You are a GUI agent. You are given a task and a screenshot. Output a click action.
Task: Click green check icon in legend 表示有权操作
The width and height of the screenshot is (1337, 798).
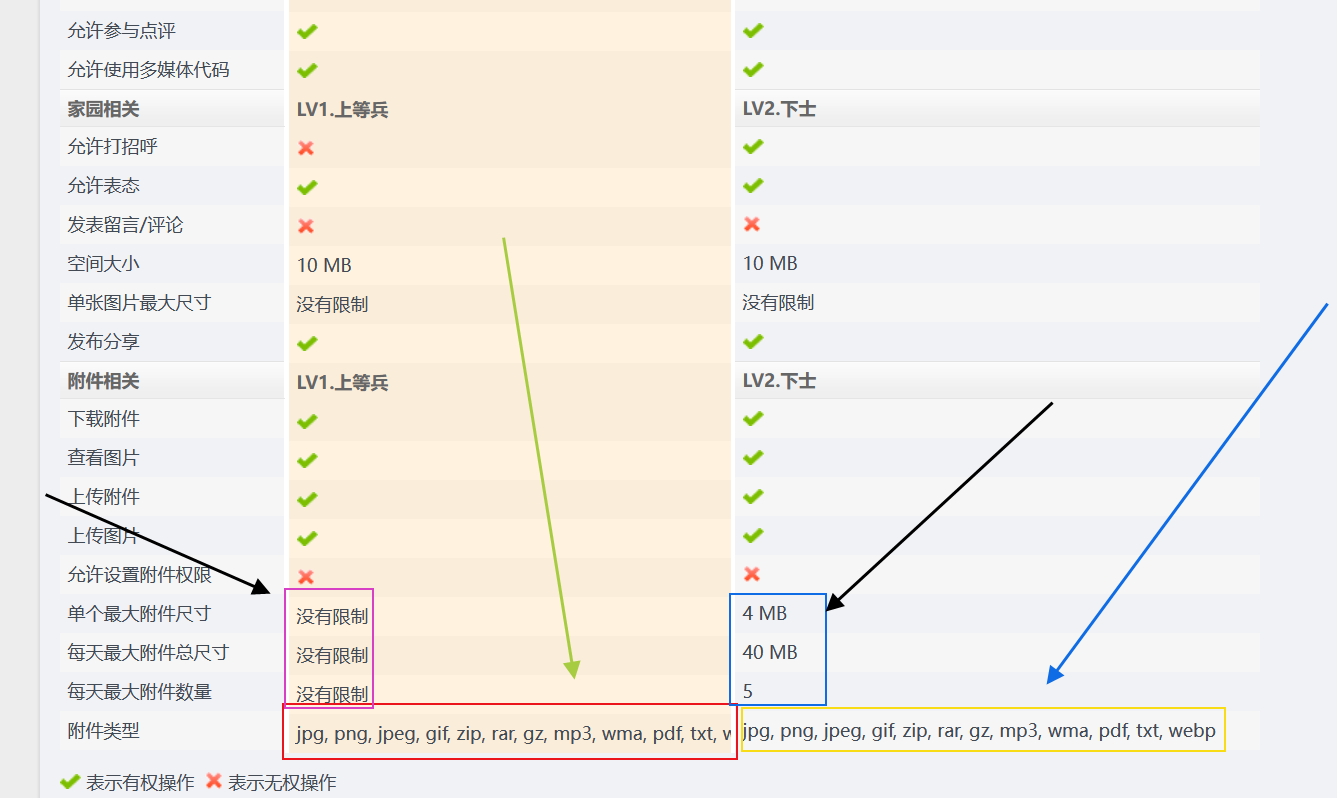(70, 782)
